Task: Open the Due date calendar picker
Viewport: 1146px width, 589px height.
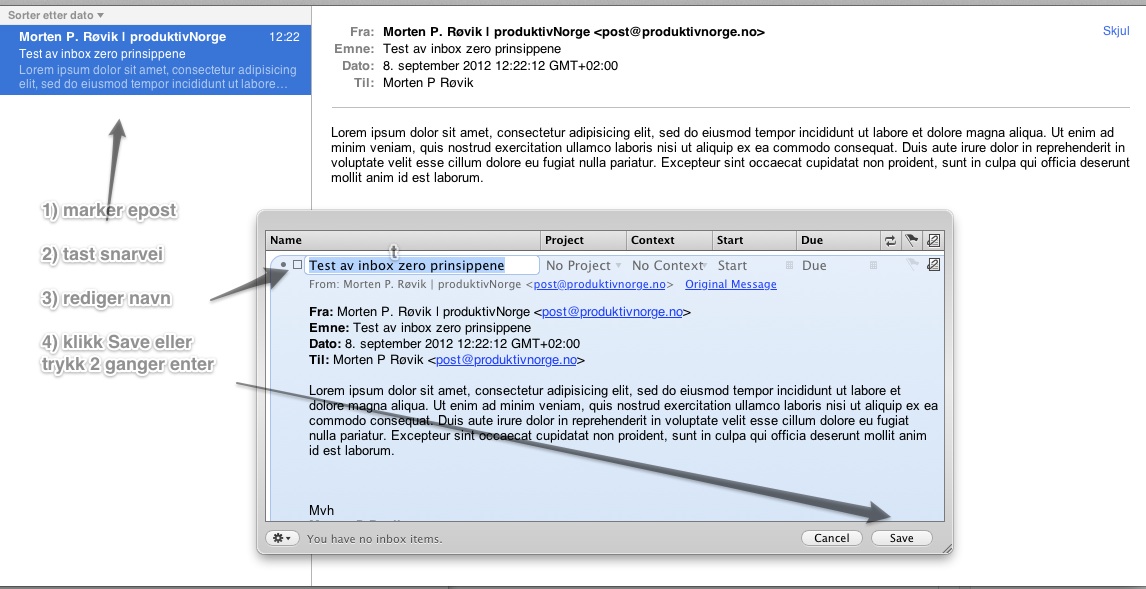Action: pyautogui.click(x=873, y=266)
